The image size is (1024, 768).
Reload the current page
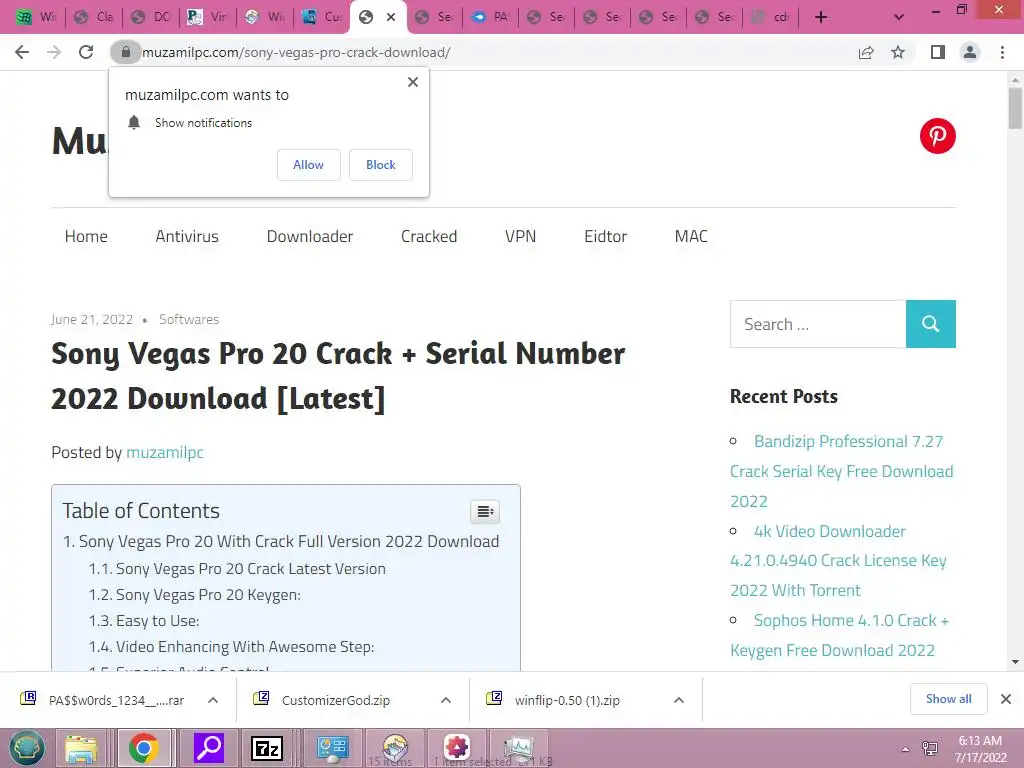coord(86,52)
